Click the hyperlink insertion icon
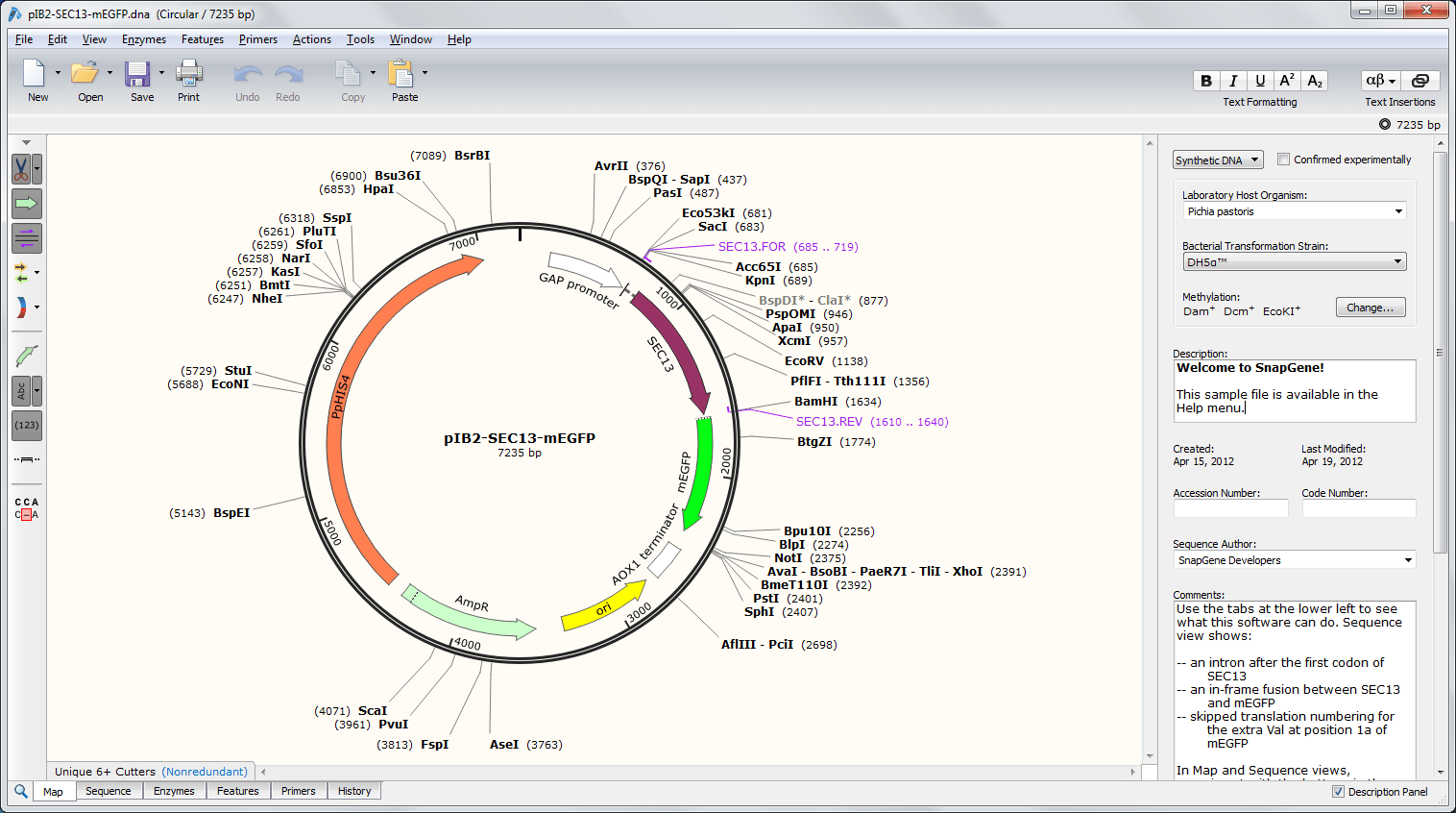 click(x=1420, y=81)
